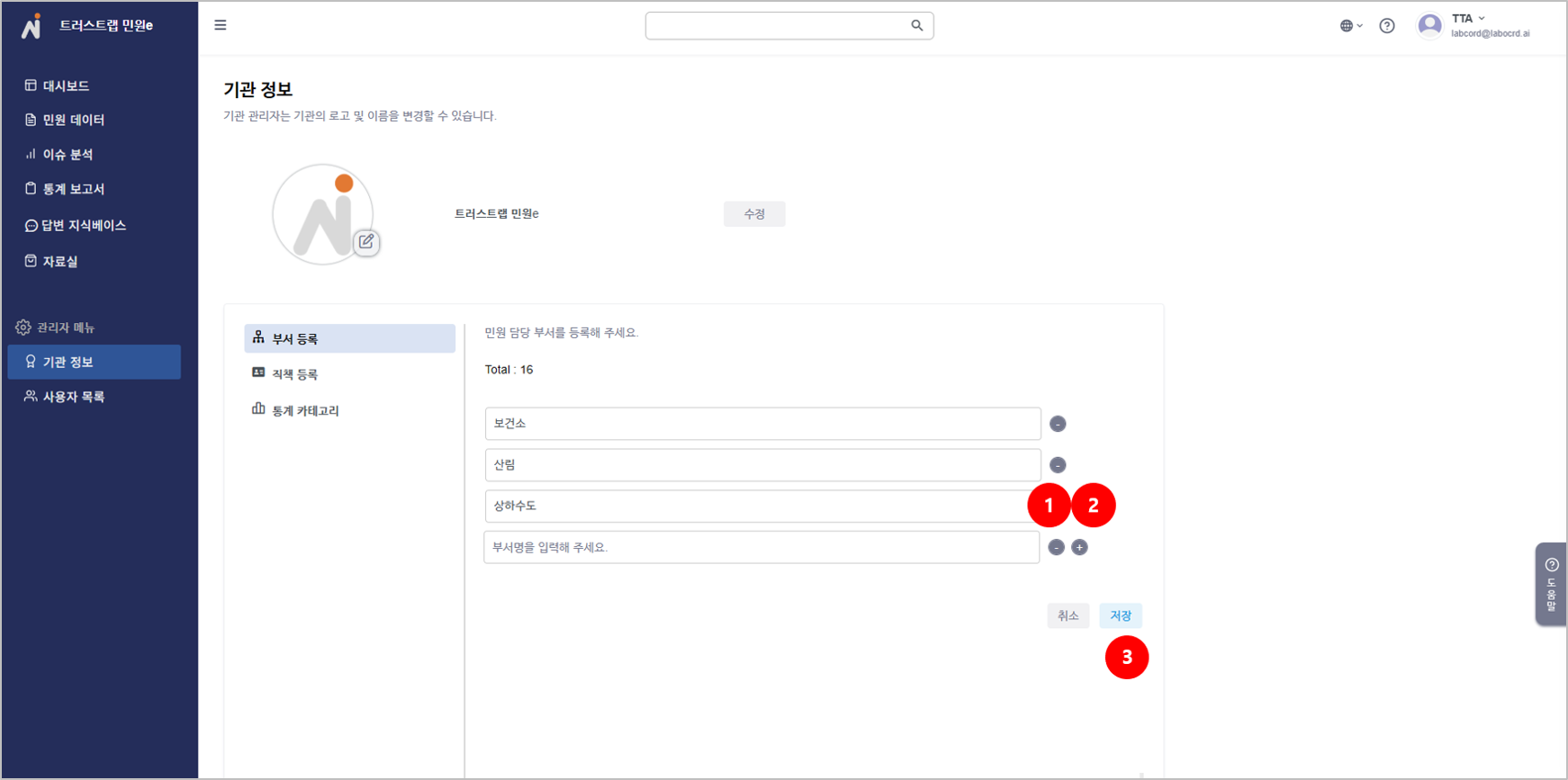
Task: Select the 직책 등록 tab
Action: click(x=284, y=373)
